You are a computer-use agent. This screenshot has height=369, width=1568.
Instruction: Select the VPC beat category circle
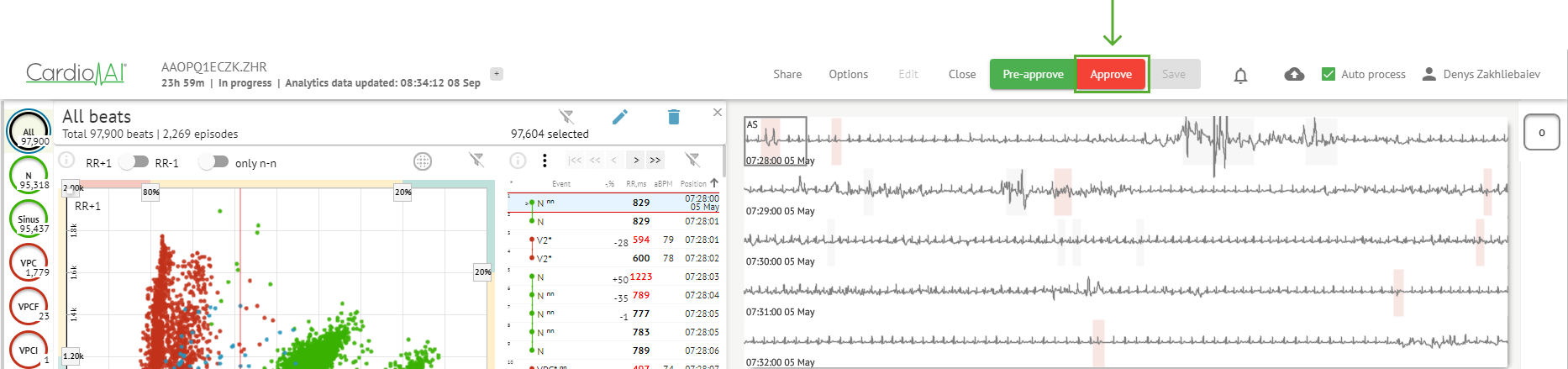pos(29,263)
